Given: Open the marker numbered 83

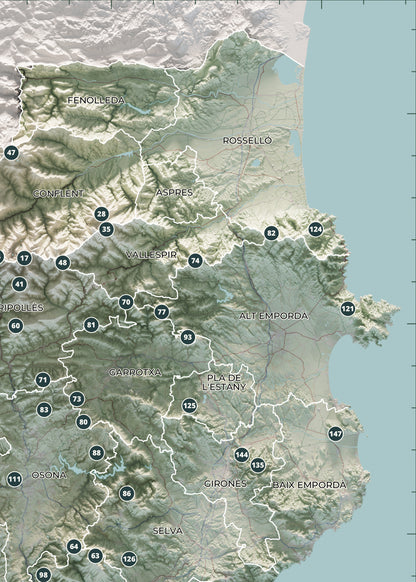Looking at the screenshot, I should [x=44, y=410].
